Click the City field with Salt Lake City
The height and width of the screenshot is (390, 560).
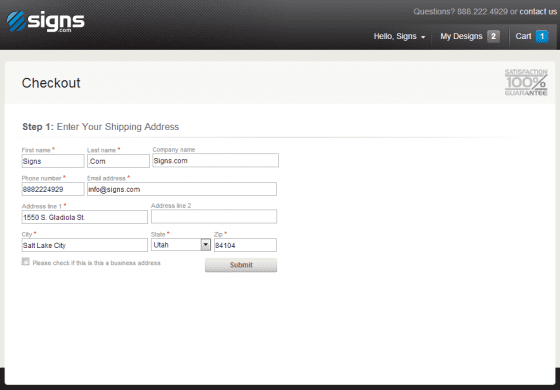[85, 245]
